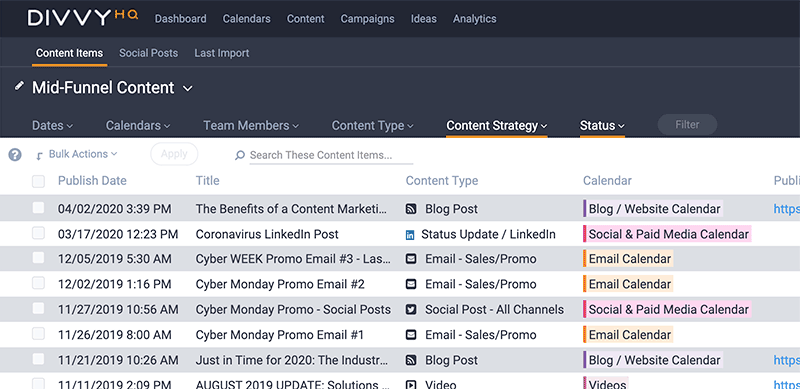Click Twitter icon in Social Post - All Channels row

coord(411,309)
